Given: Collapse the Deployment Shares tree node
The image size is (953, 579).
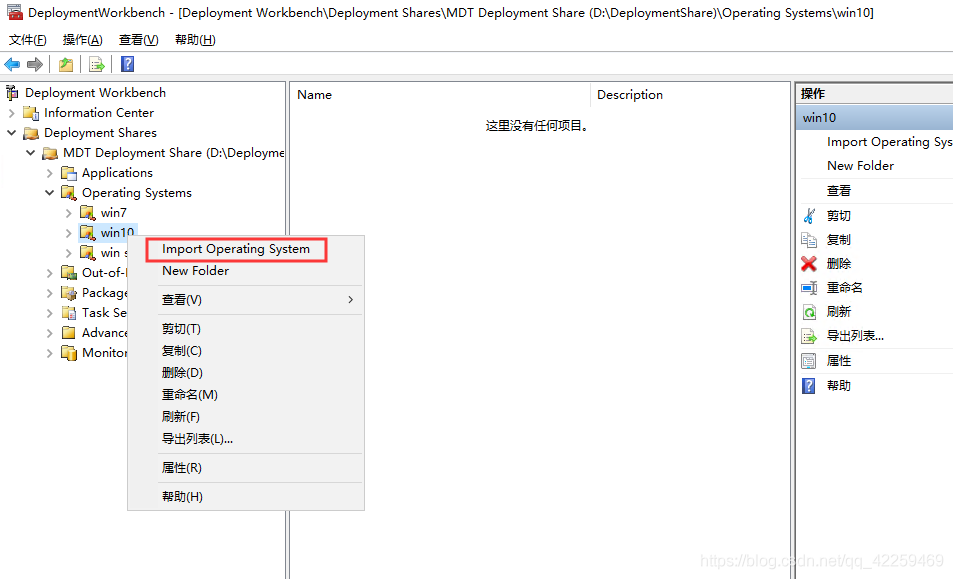Looking at the screenshot, I should [12, 133].
